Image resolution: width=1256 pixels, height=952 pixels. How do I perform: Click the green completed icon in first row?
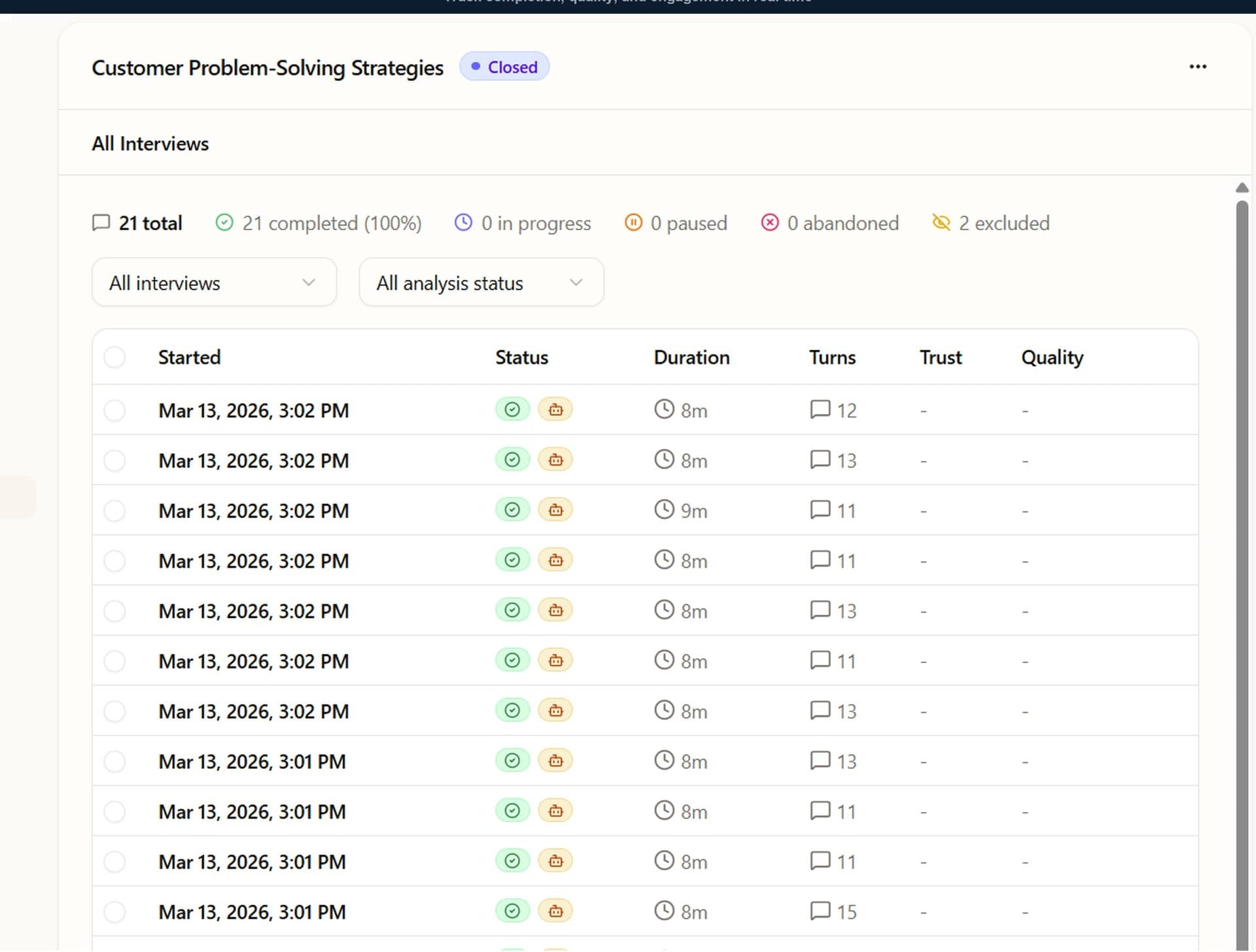512,410
